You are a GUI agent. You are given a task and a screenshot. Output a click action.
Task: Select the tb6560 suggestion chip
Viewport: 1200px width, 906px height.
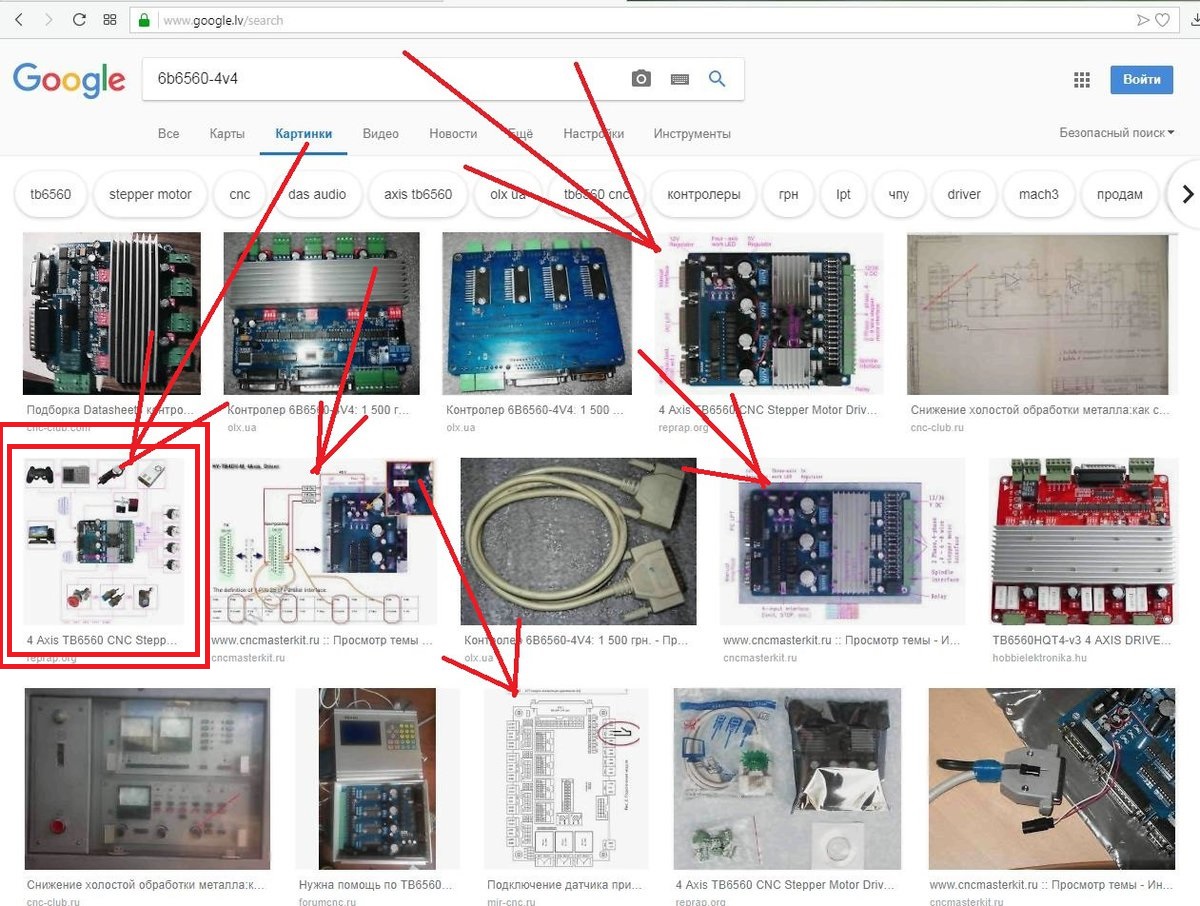[51, 194]
